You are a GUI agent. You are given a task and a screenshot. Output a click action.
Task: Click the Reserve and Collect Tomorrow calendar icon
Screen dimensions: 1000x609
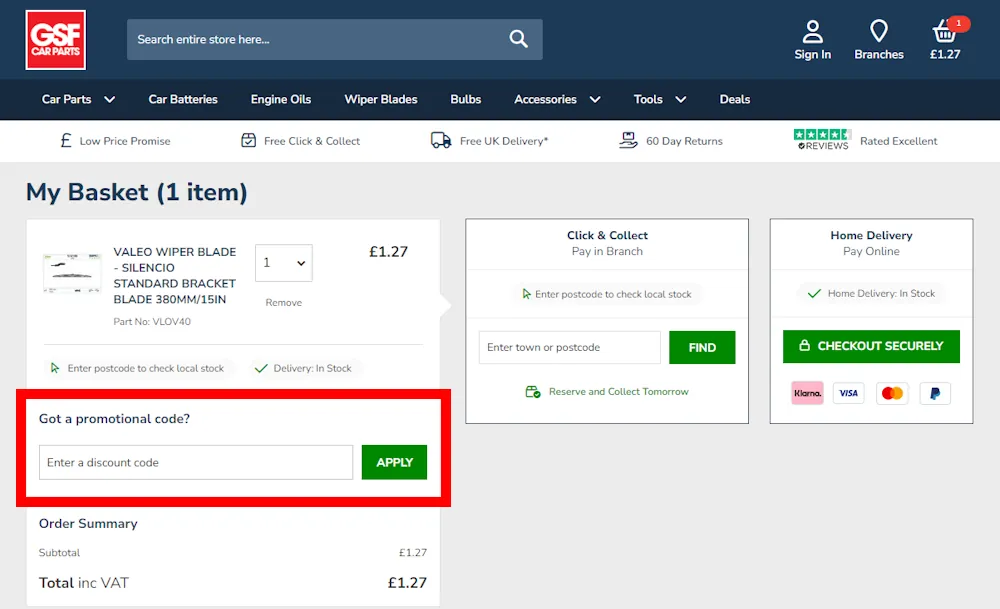tap(533, 392)
